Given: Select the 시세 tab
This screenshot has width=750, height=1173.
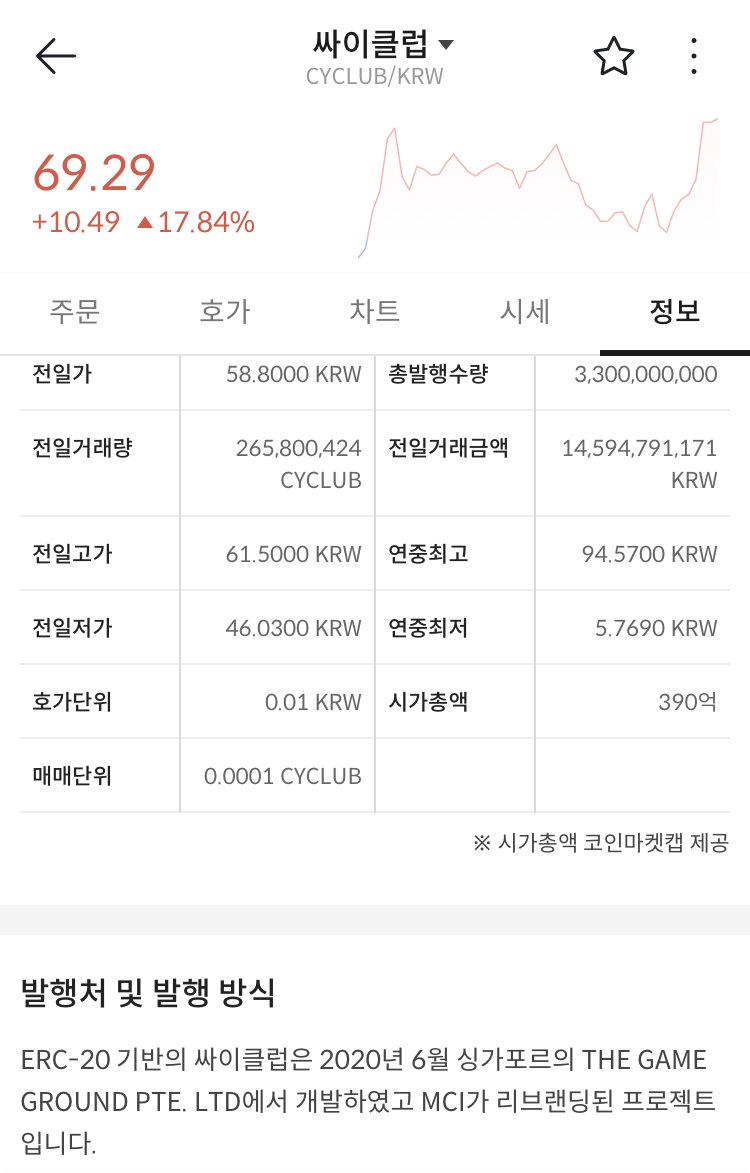Looking at the screenshot, I should pyautogui.click(x=525, y=312).
